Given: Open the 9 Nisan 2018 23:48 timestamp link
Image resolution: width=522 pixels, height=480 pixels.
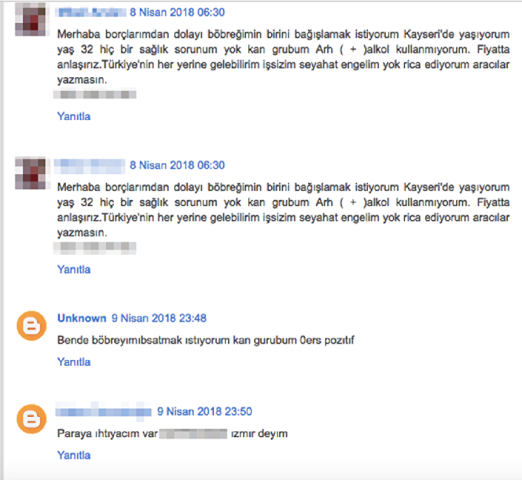Looking at the screenshot, I should (159, 318).
